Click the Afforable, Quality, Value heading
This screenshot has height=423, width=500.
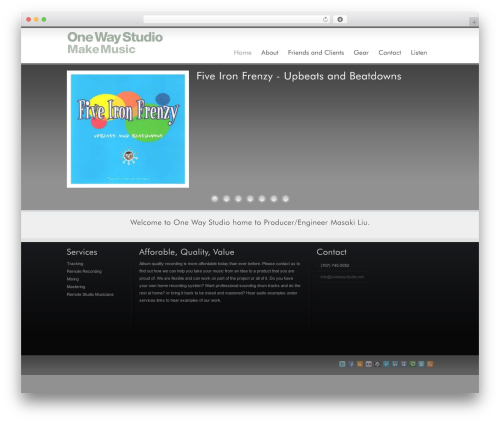[187, 252]
